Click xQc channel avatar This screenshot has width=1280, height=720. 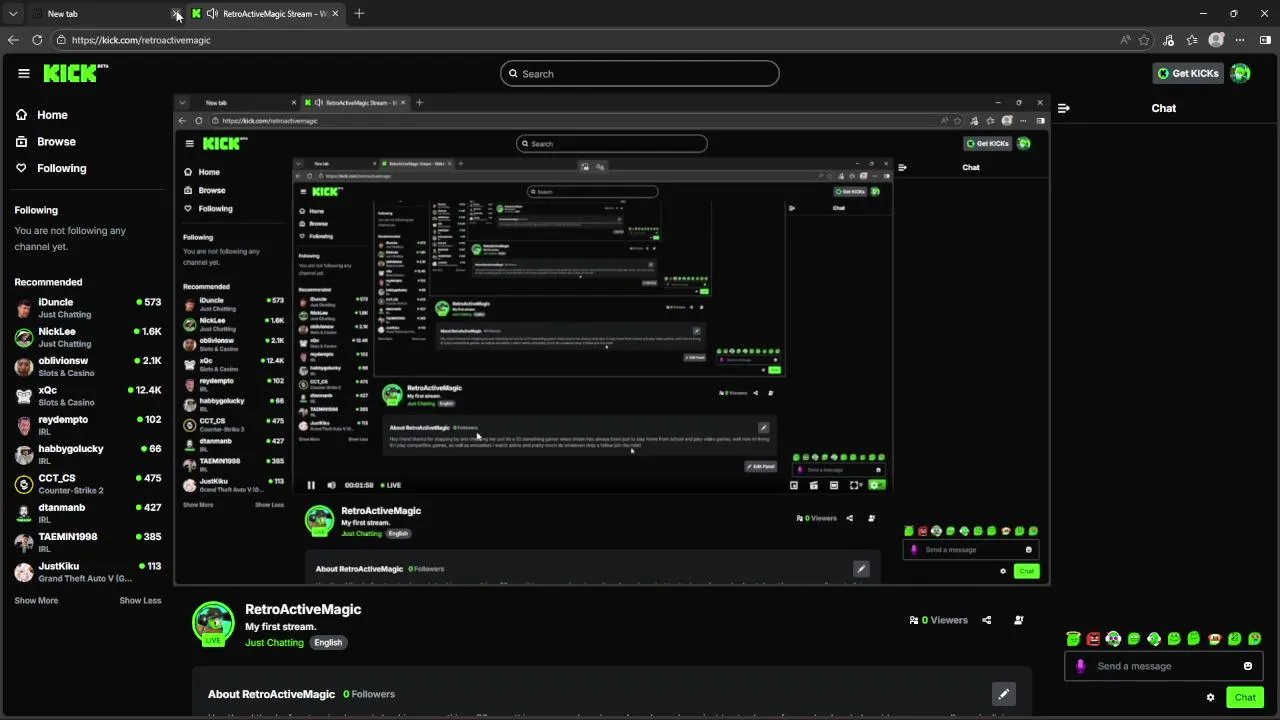point(24,396)
